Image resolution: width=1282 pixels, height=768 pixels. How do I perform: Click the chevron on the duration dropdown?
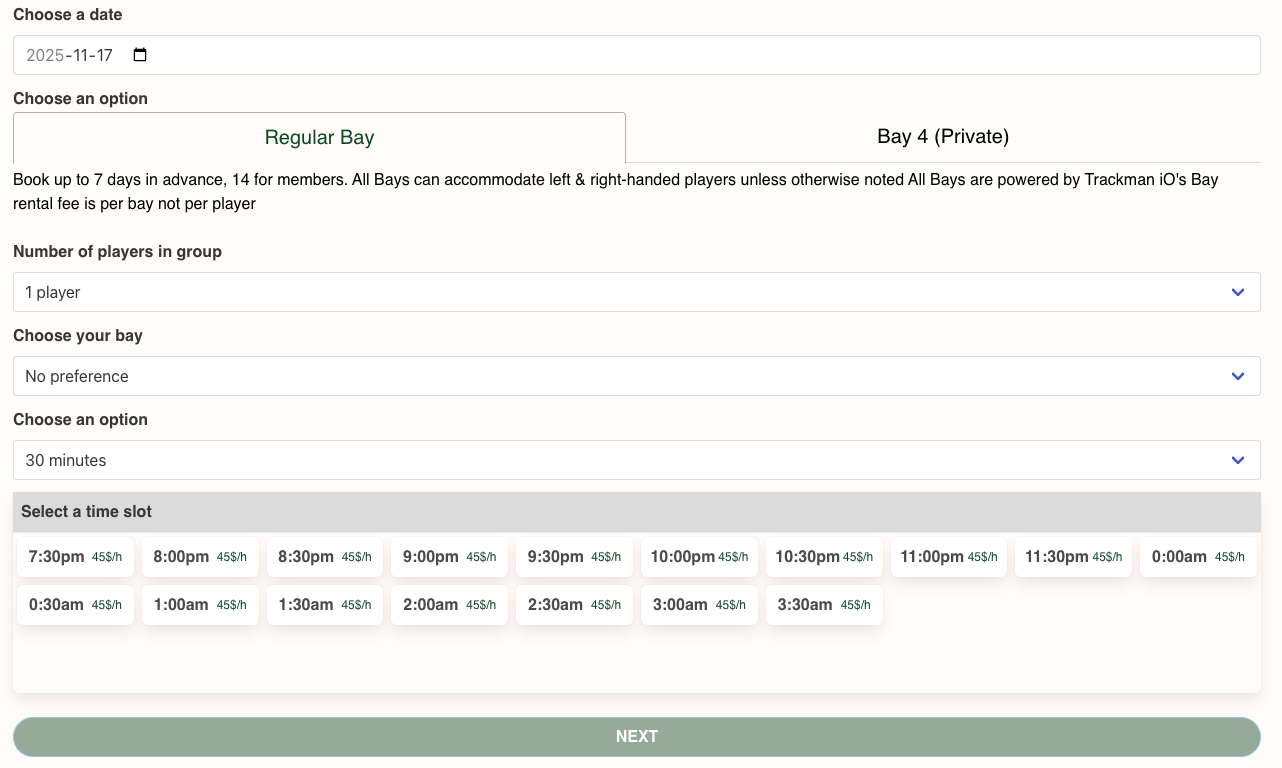pos(1238,460)
